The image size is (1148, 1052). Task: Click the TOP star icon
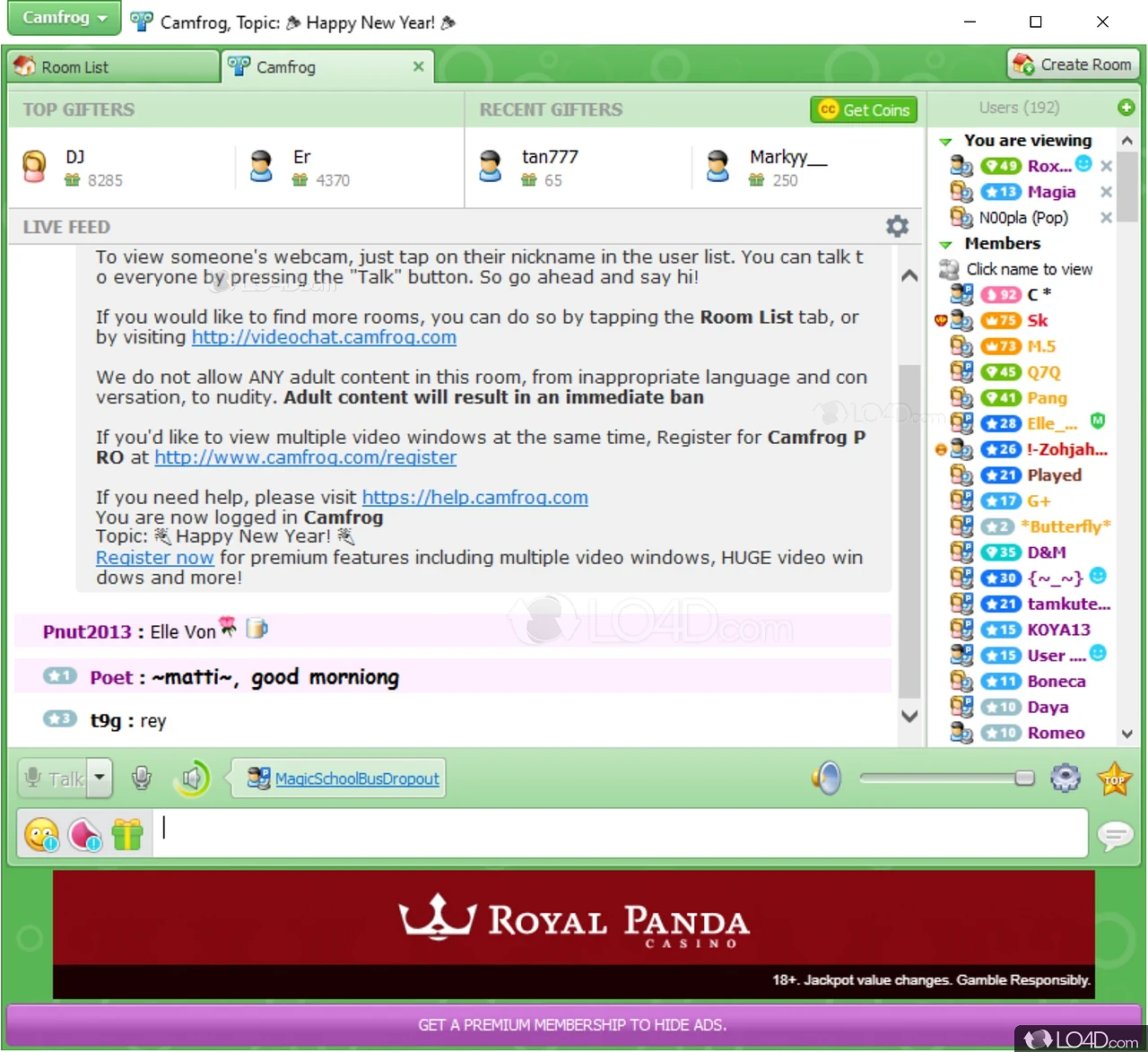1114,778
